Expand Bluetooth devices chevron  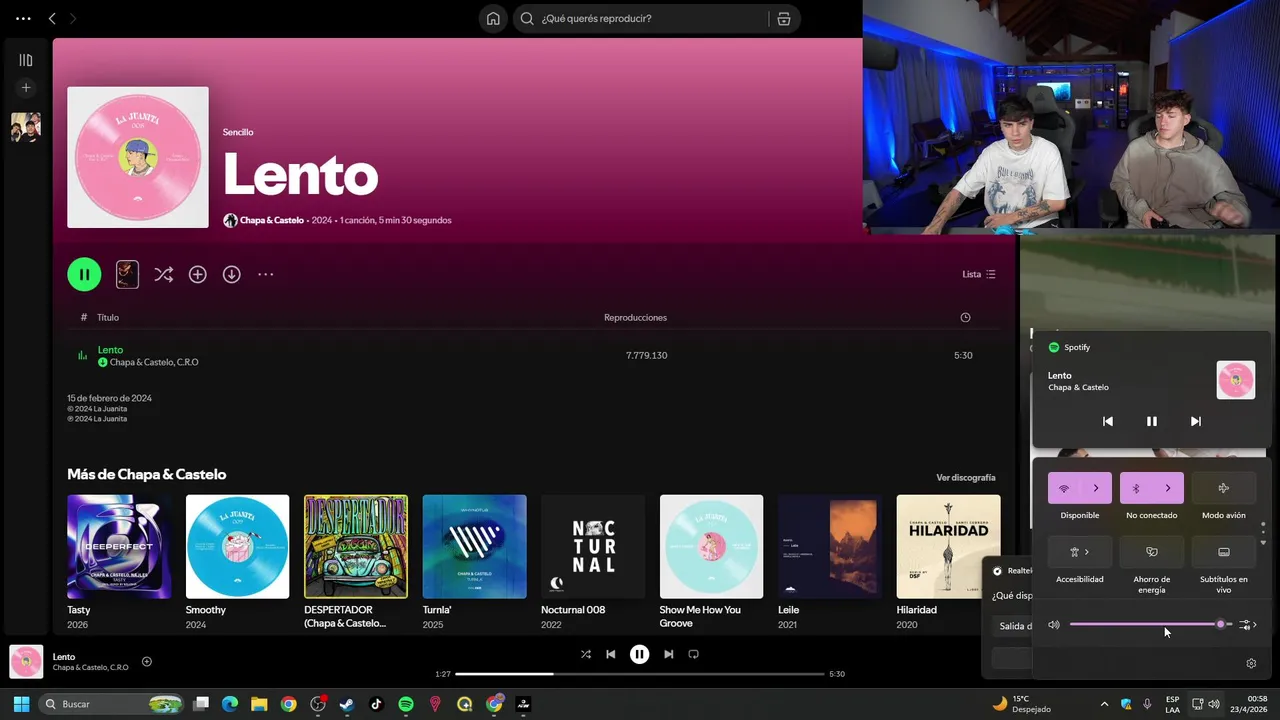[x=1168, y=488]
